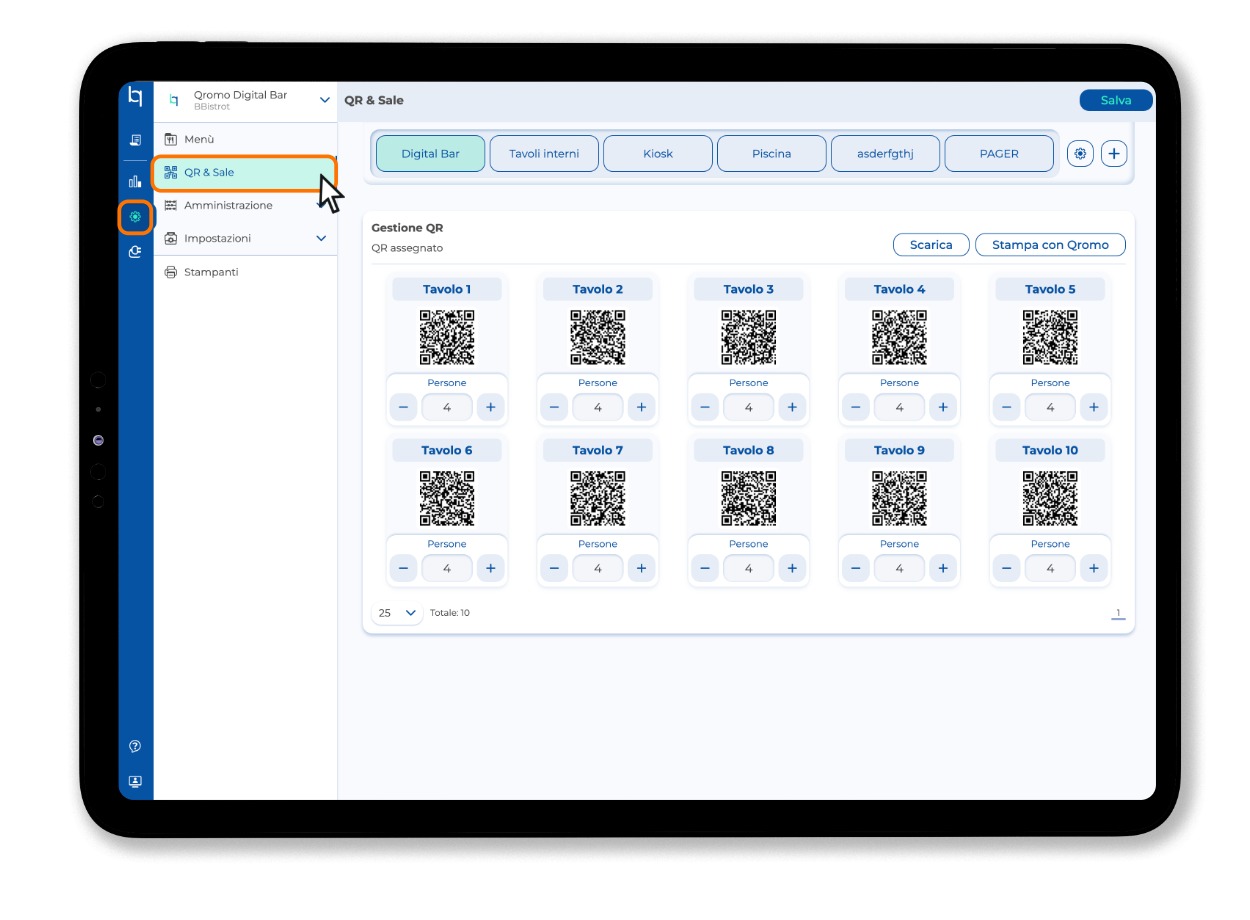Add a new room with plus icon
This screenshot has height=920, width=1250.
tap(1114, 154)
